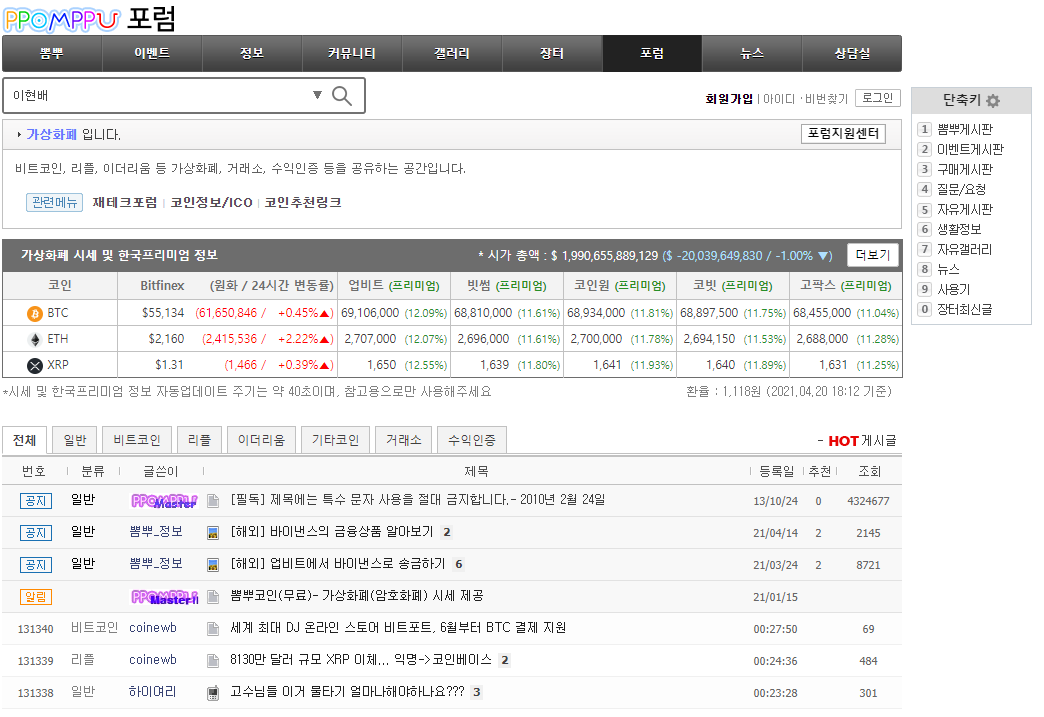Open shortcut settings gear icon
The image size is (1044, 717).
click(x=993, y=101)
